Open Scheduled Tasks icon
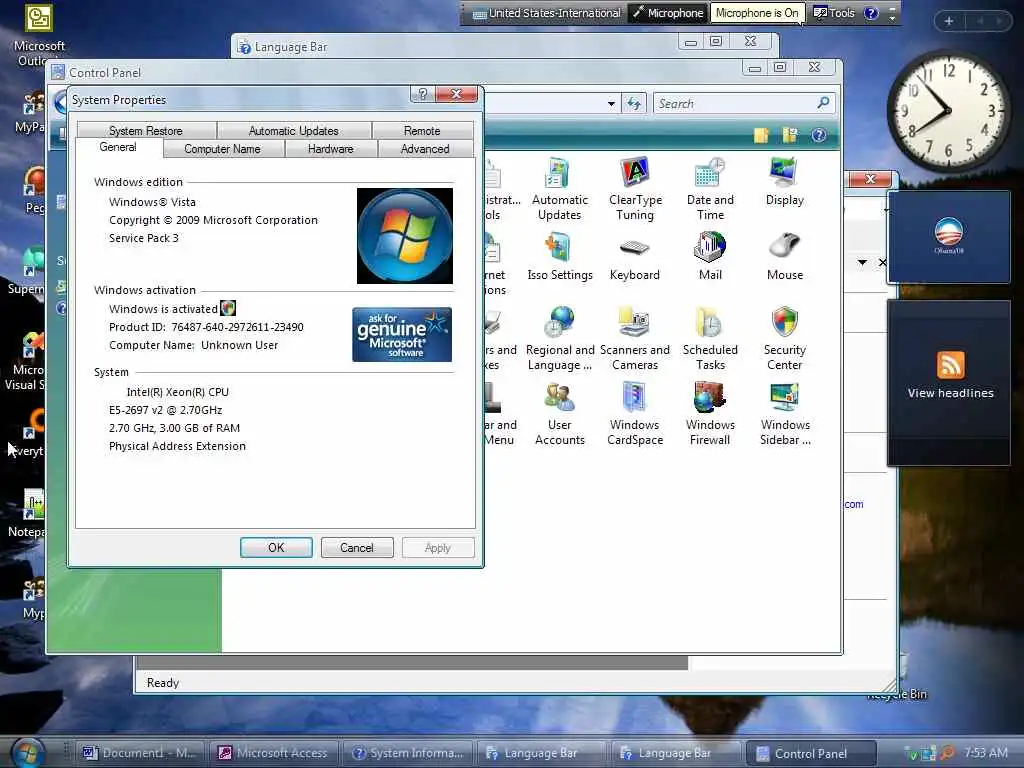This screenshot has height=768, width=1024. click(x=710, y=338)
